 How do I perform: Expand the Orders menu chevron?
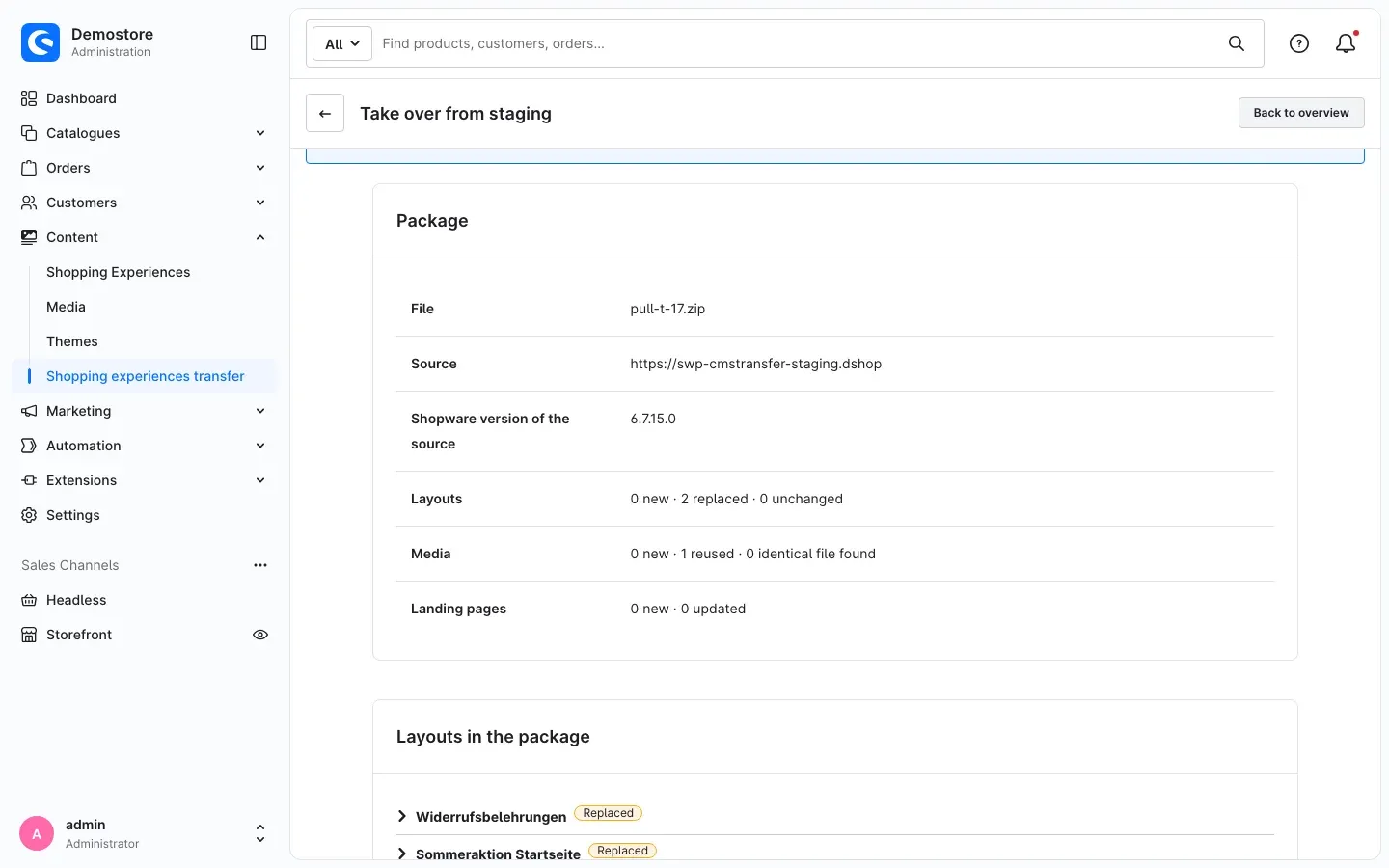260,168
